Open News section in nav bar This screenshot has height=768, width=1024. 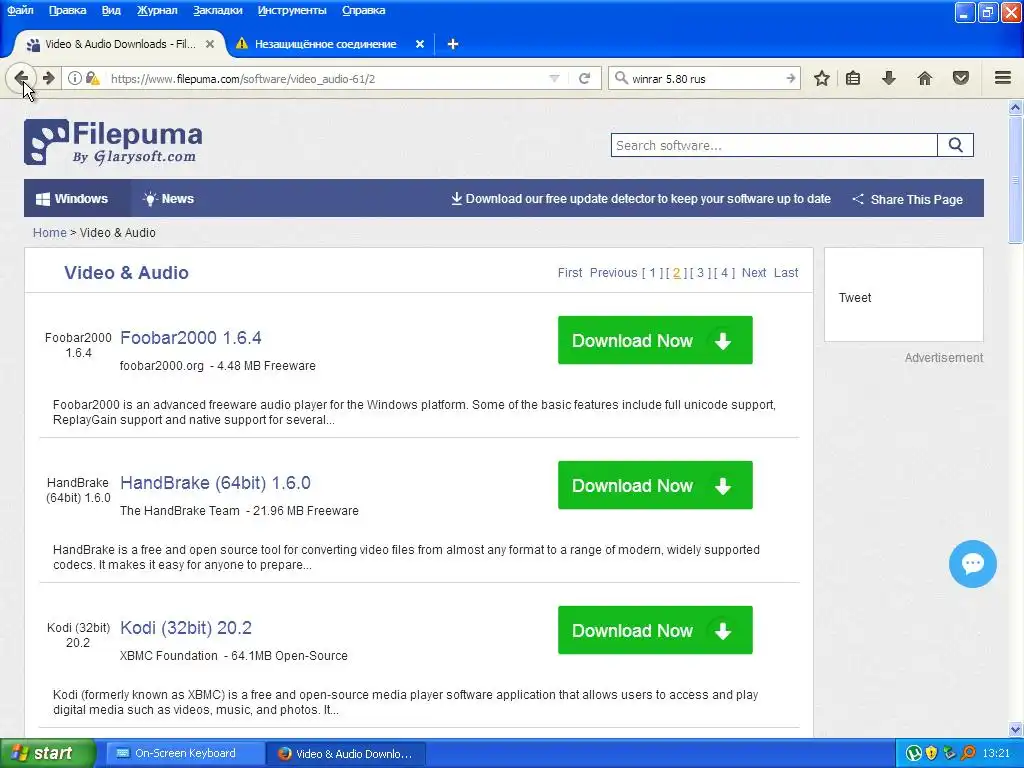coord(168,199)
